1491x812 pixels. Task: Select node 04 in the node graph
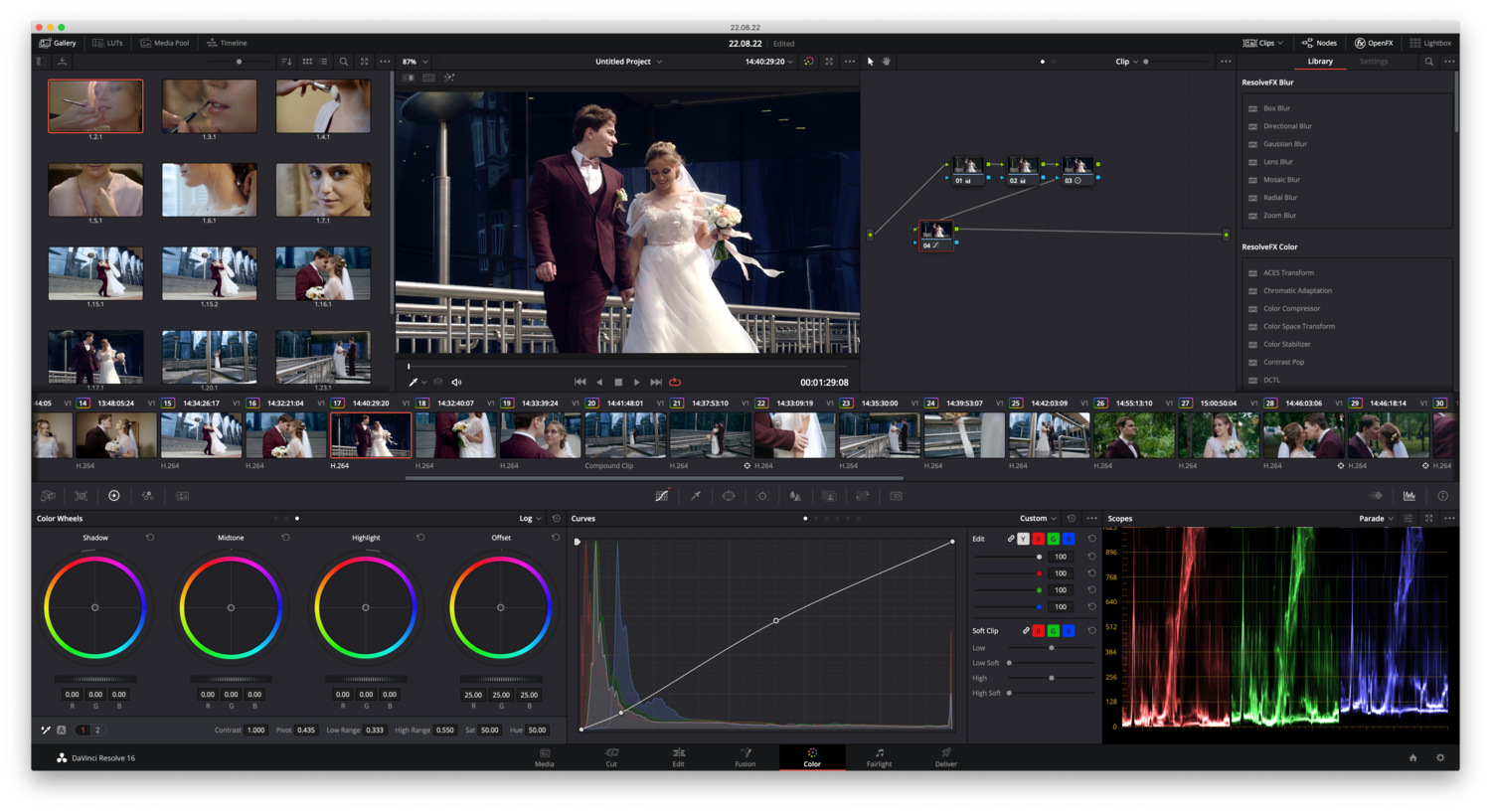(934, 235)
